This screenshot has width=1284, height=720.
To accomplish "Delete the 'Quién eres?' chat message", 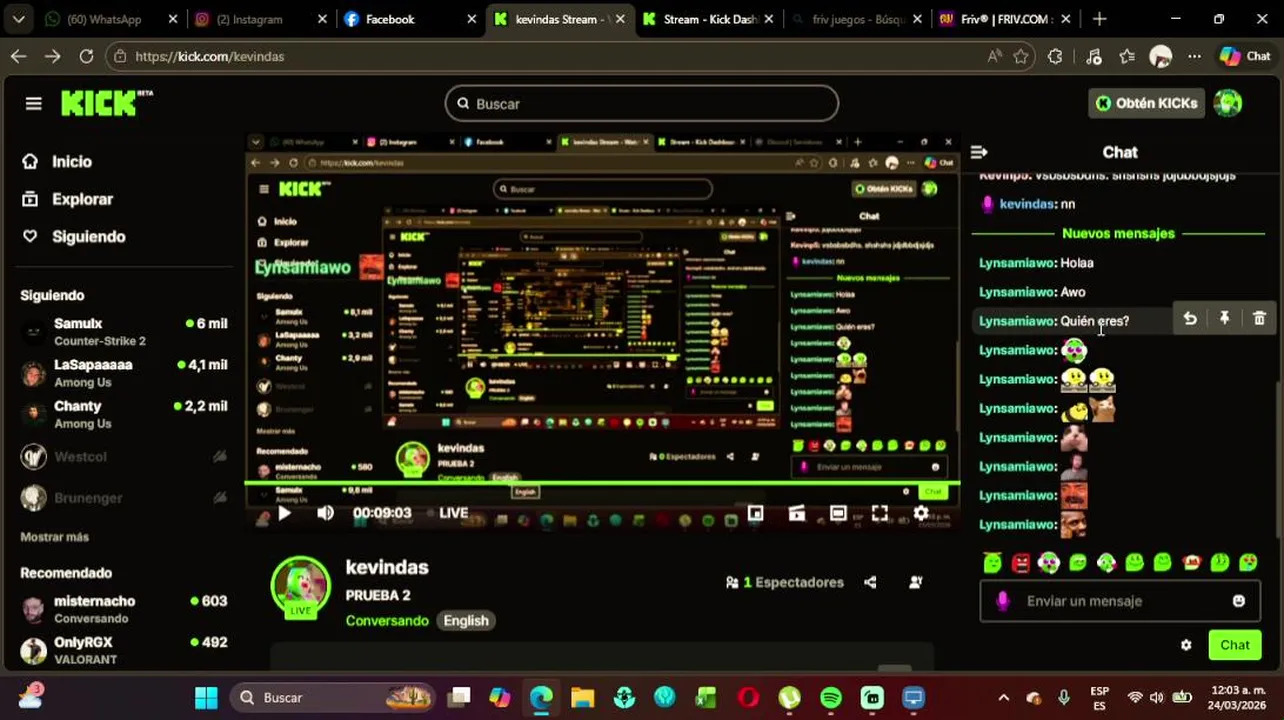I will tap(1259, 319).
